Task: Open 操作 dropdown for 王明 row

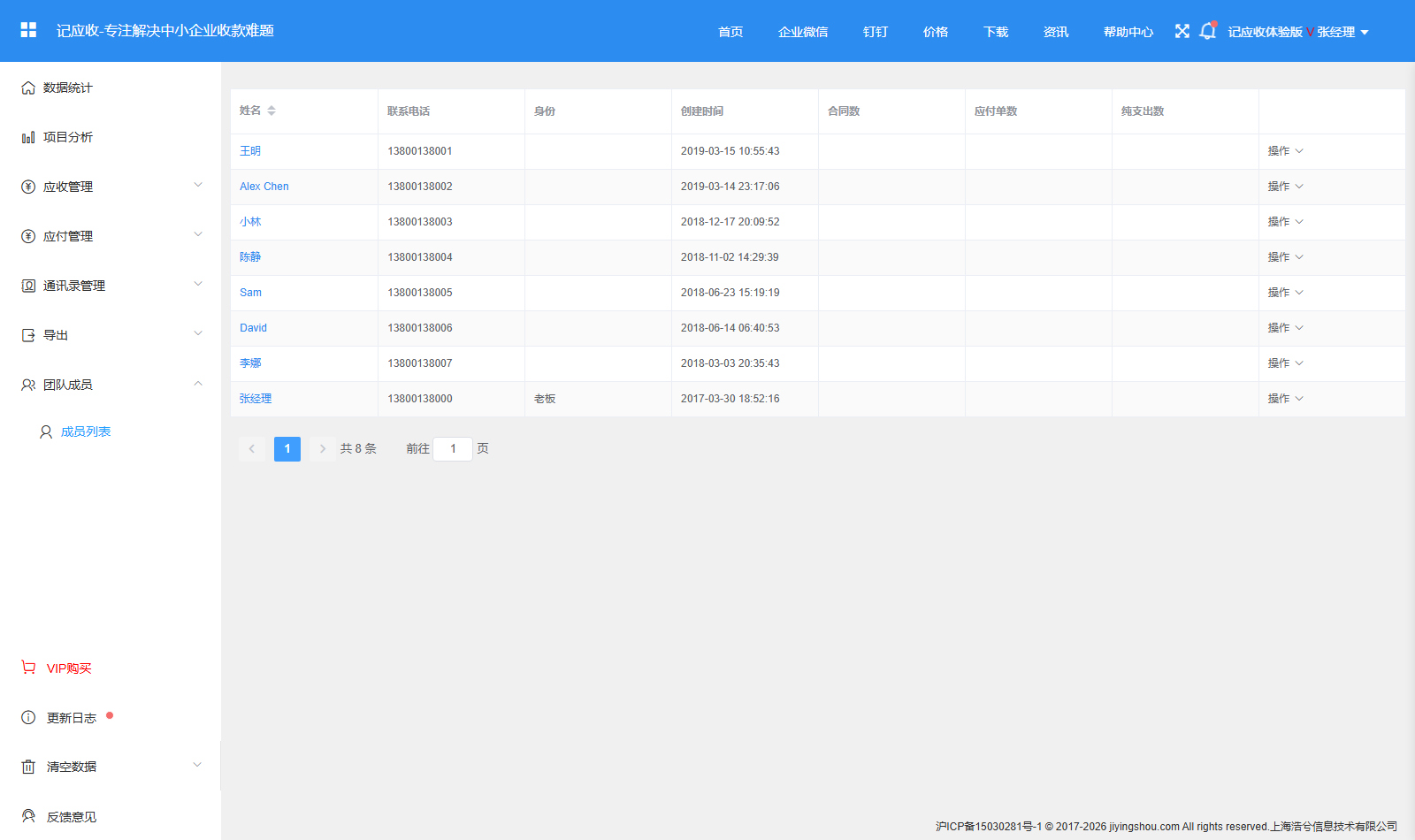Action: tap(1285, 151)
